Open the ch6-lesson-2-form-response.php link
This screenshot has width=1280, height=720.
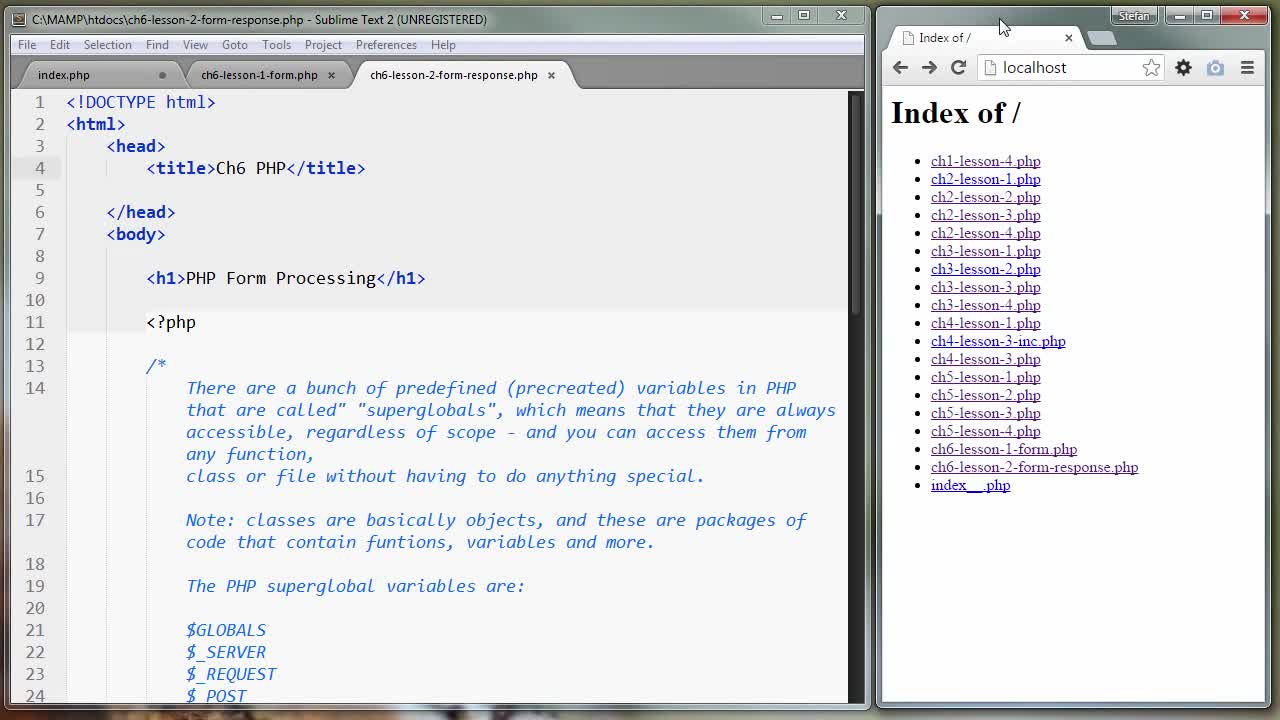point(1034,467)
